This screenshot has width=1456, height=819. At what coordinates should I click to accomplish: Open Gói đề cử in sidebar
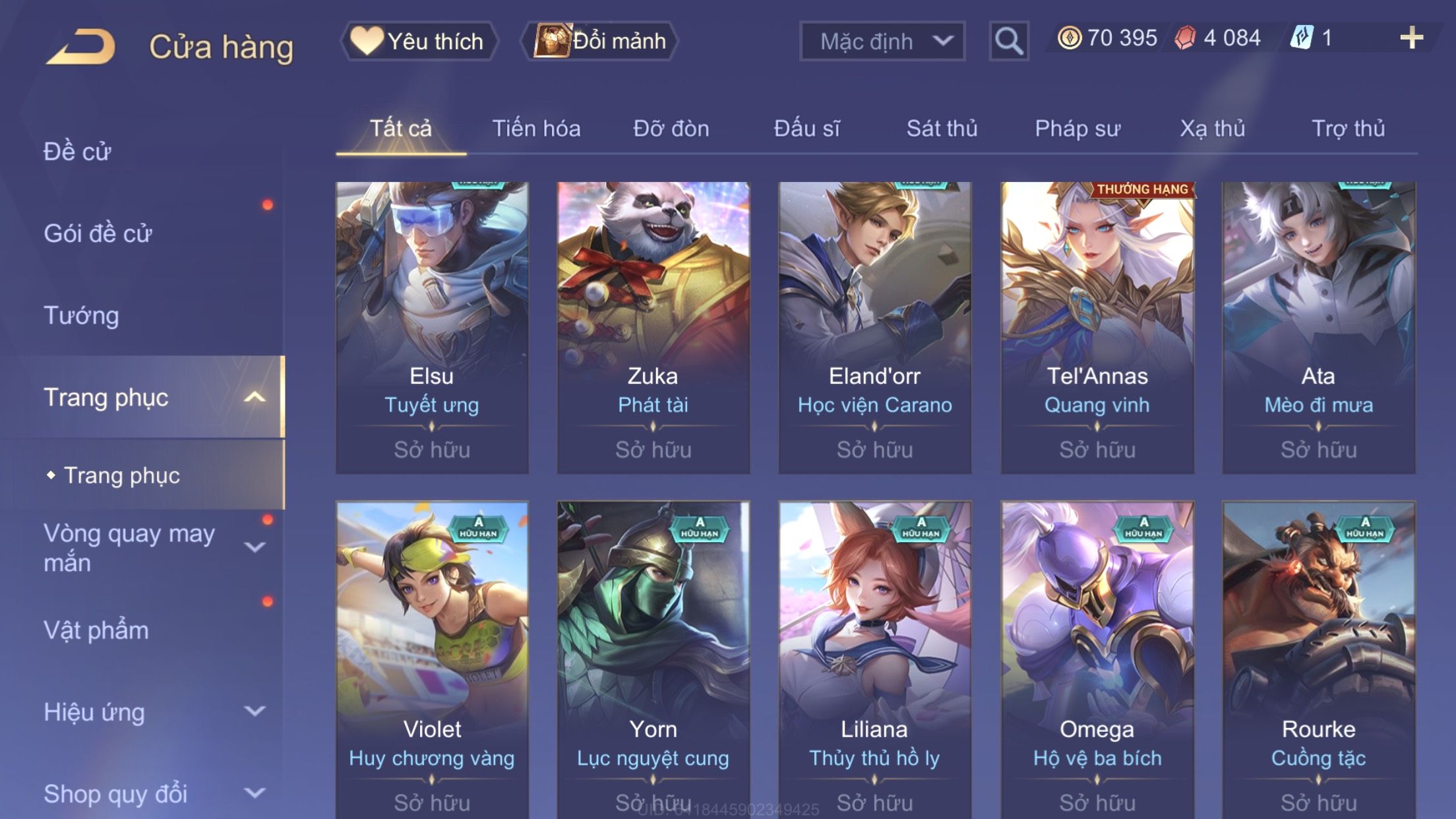(x=98, y=233)
